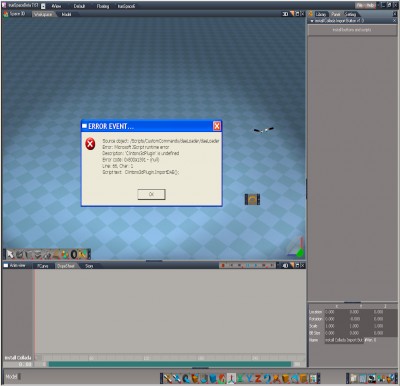Click the 3D view button in the viewport title bar

click(x=285, y=14)
